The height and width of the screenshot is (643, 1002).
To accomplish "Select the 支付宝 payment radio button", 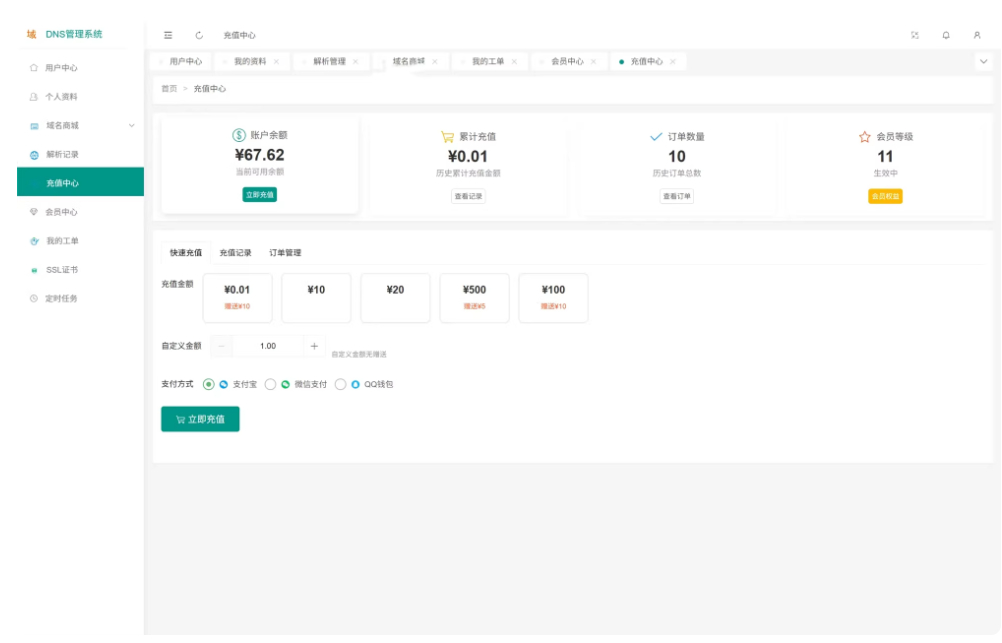I will click(x=207, y=383).
